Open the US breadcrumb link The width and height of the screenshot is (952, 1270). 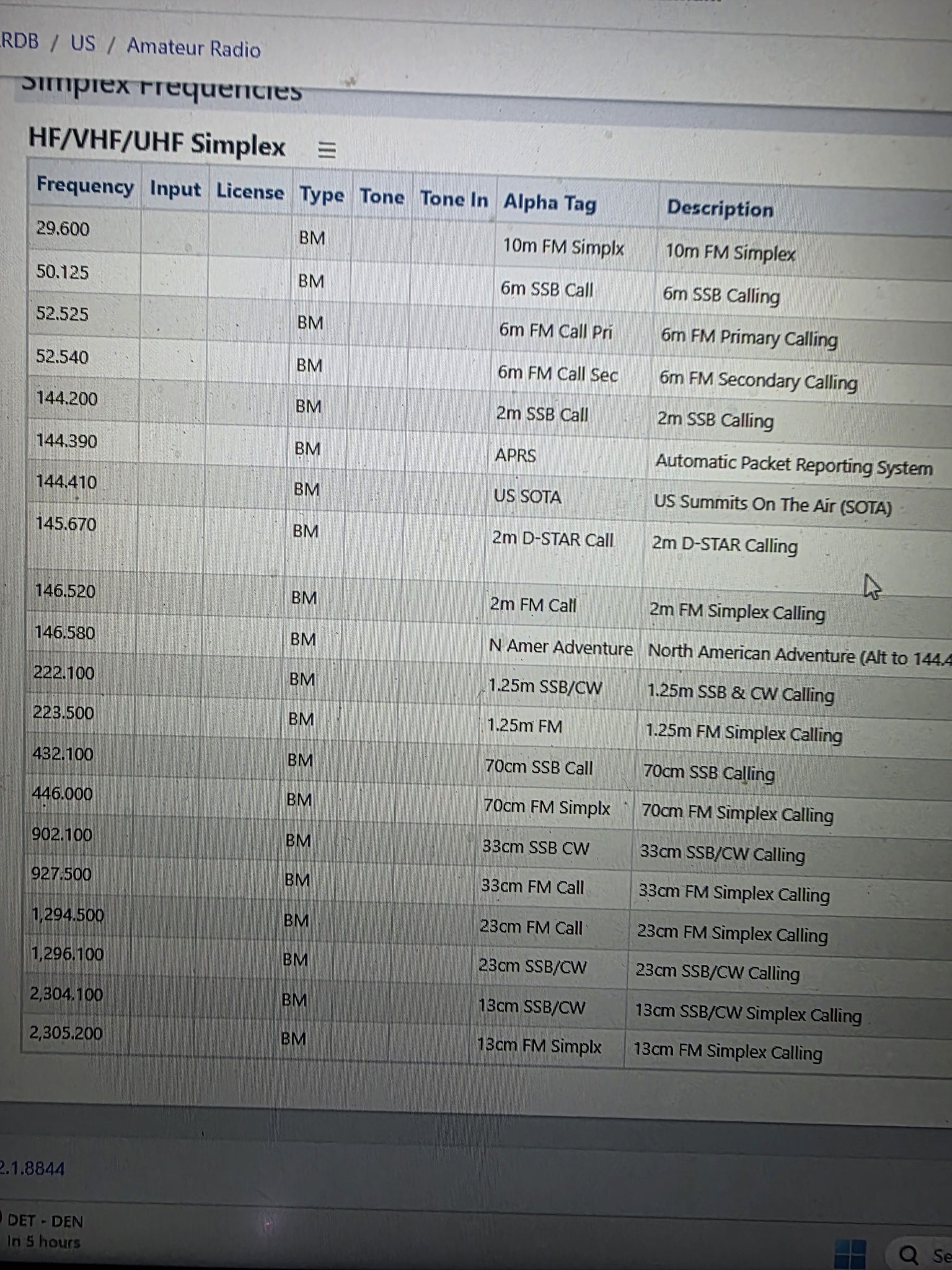[82, 43]
